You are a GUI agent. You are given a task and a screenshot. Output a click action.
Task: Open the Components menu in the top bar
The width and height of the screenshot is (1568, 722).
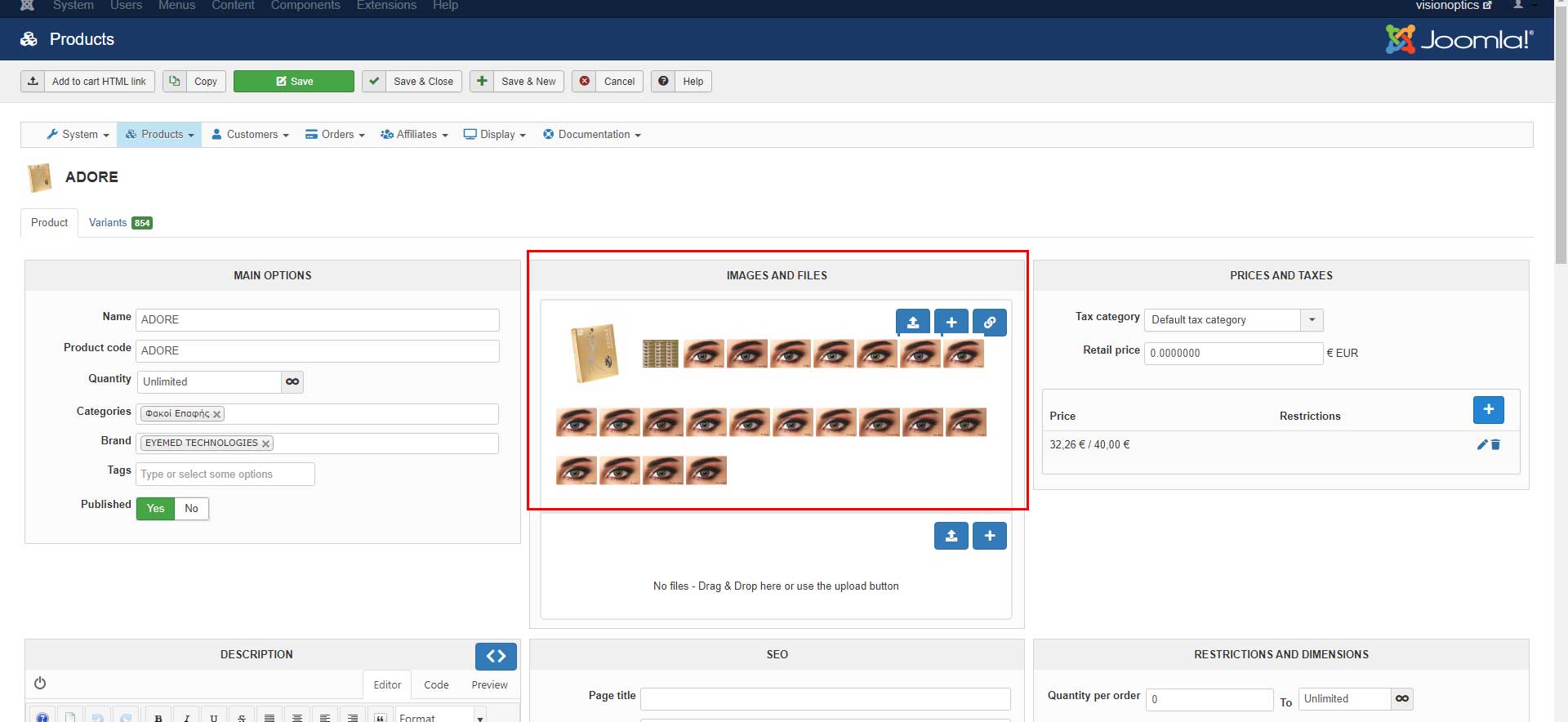point(305,6)
